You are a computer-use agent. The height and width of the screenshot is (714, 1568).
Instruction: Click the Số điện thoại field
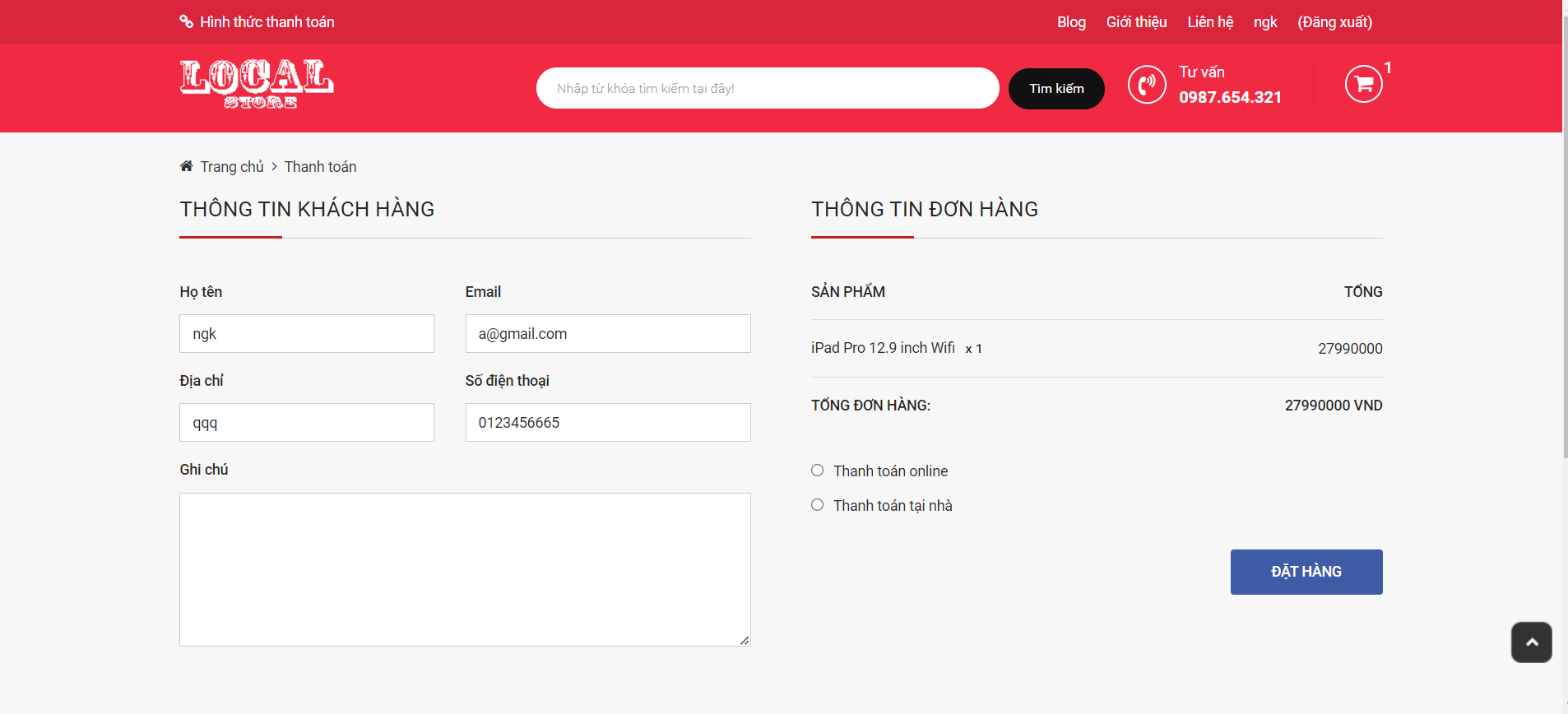pos(608,423)
